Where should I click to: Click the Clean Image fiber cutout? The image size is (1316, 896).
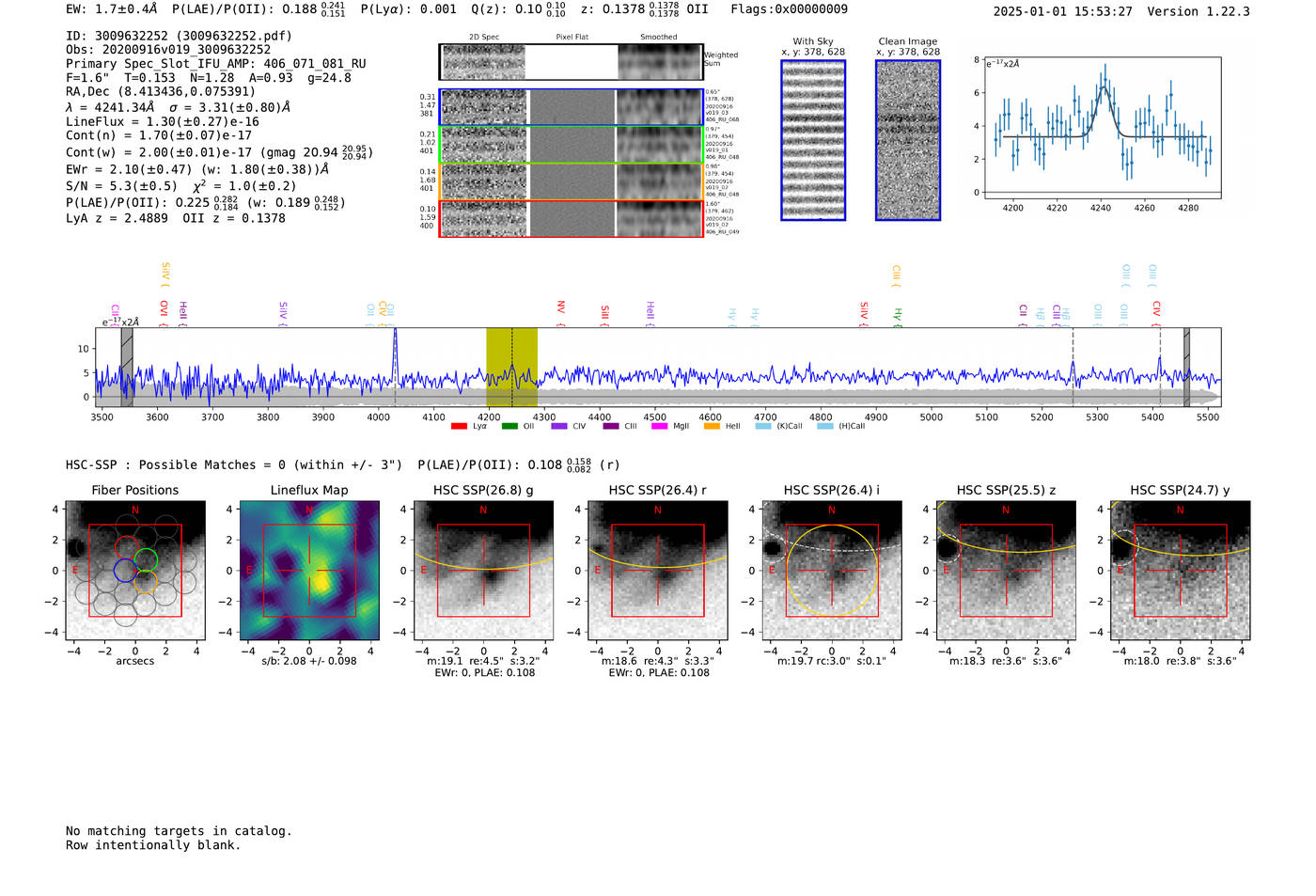pyautogui.click(x=908, y=140)
